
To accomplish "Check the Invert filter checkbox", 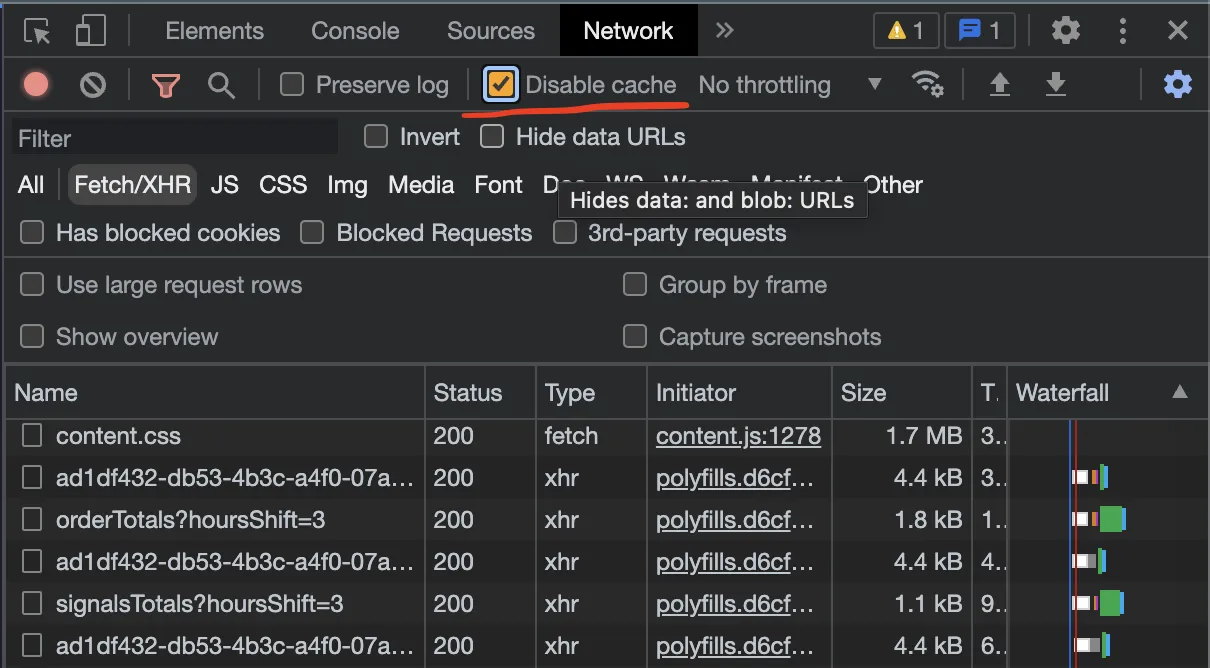I will [376, 137].
